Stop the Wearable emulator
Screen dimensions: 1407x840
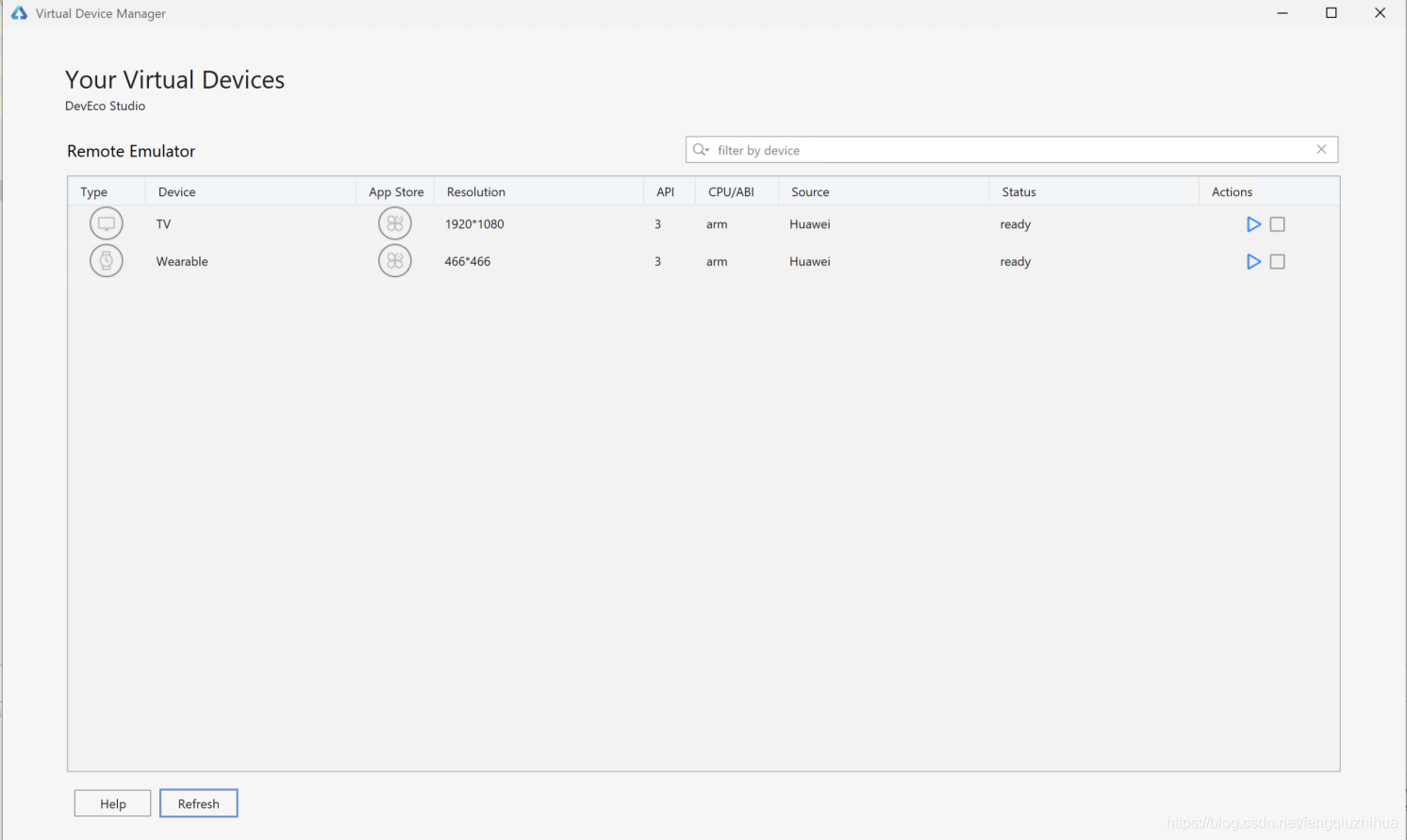[x=1278, y=262]
